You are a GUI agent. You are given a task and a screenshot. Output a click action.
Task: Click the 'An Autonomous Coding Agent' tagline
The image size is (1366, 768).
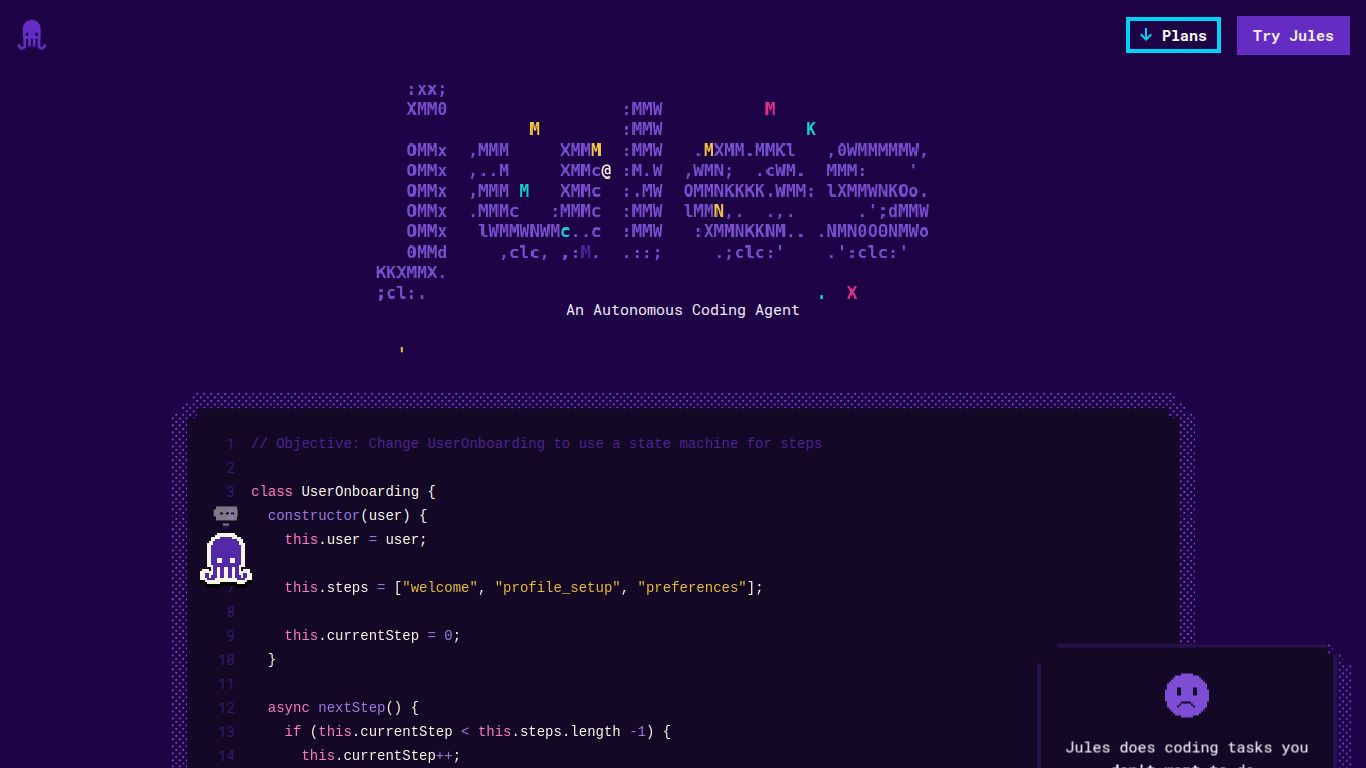683,310
